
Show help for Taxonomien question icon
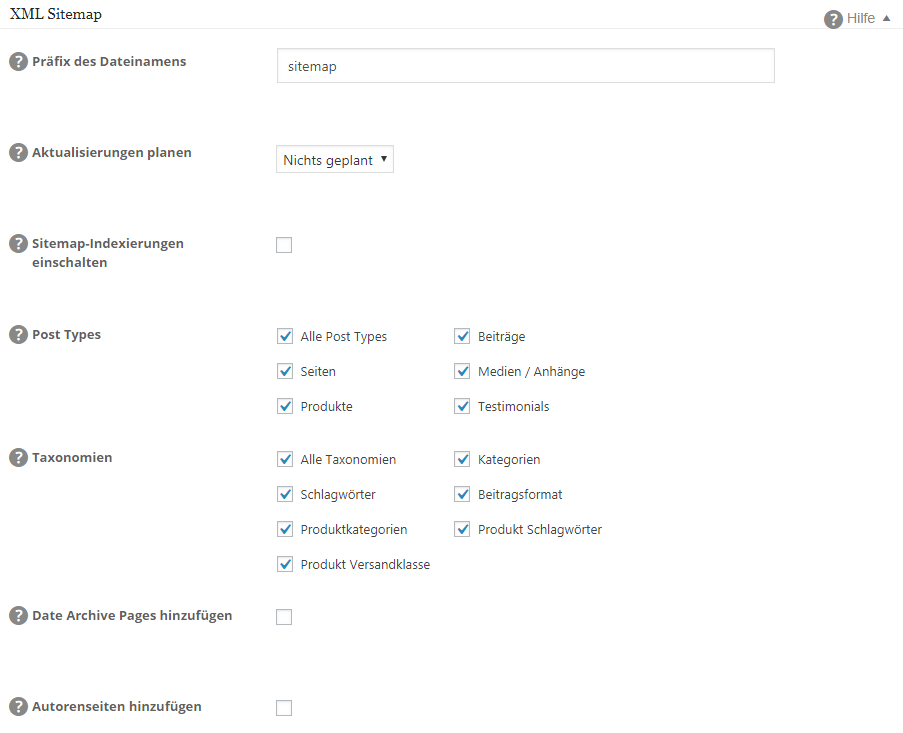[18, 458]
